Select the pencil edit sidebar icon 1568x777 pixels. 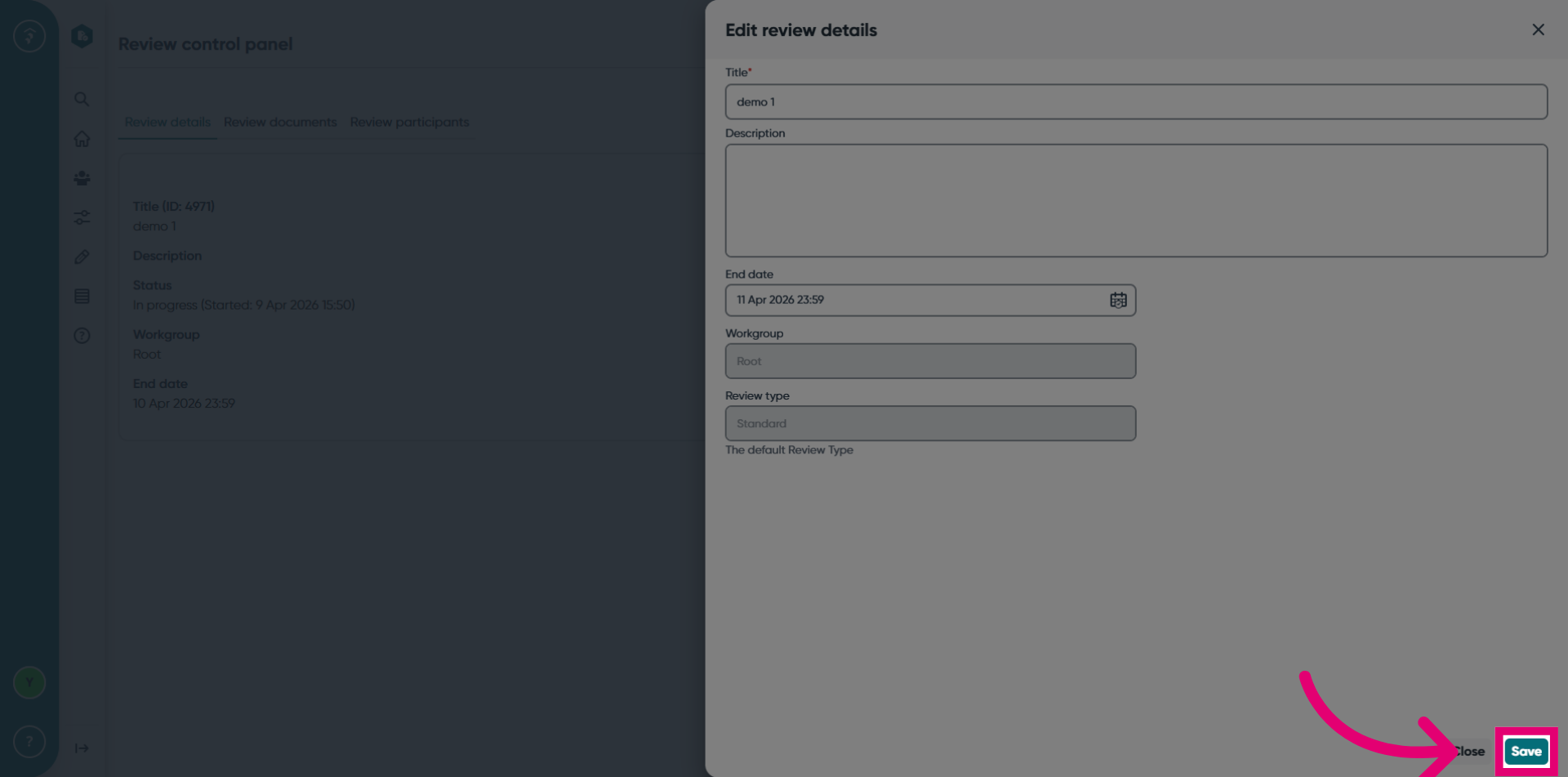click(82, 257)
